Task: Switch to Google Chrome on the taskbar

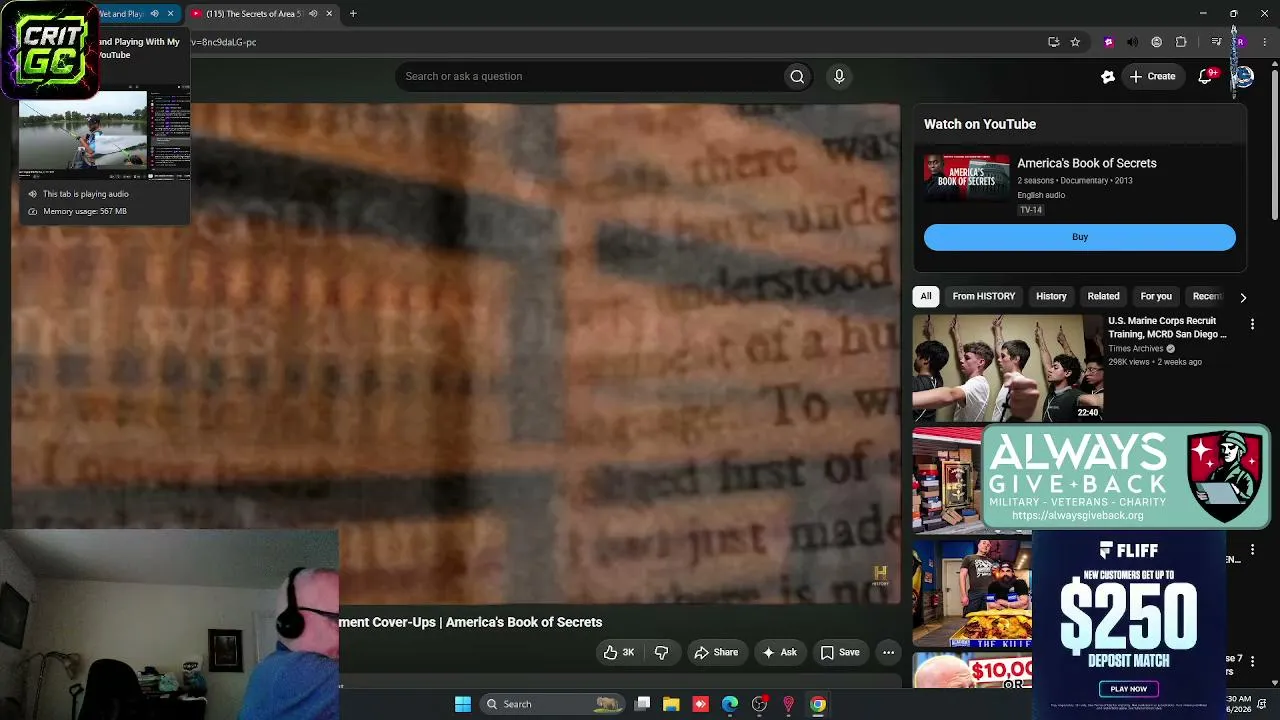Action: tap(818, 704)
